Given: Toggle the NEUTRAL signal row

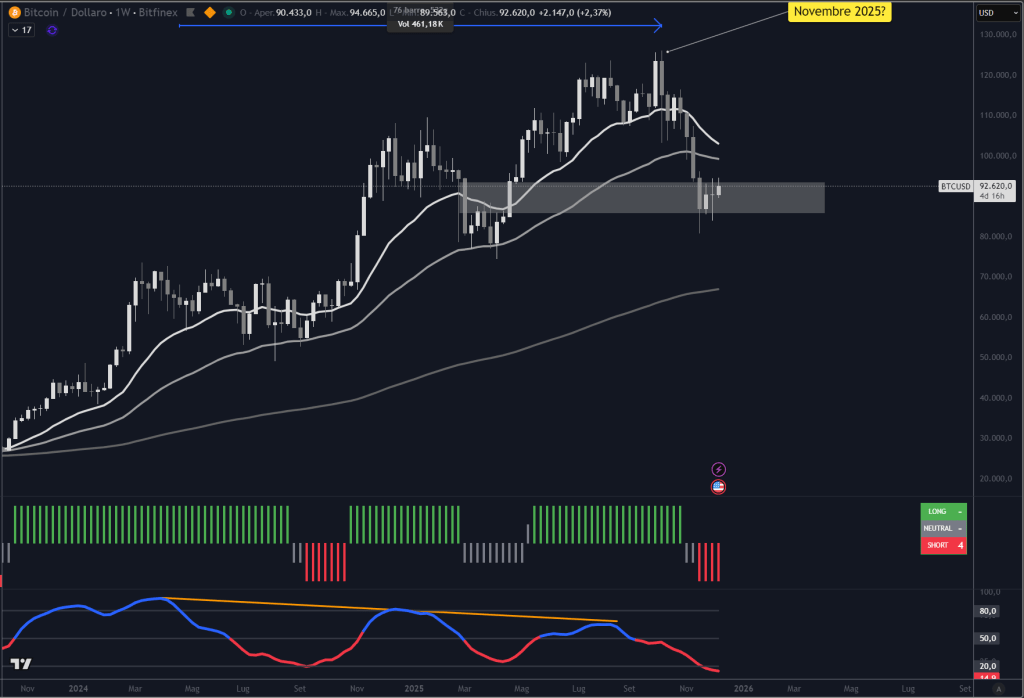Looking at the screenshot, I should [943, 528].
